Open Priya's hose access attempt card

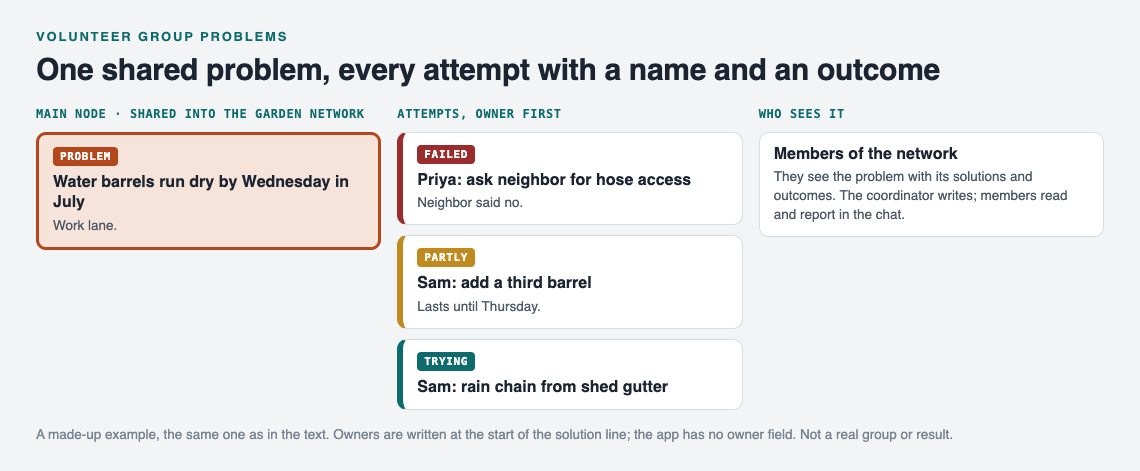click(570, 179)
